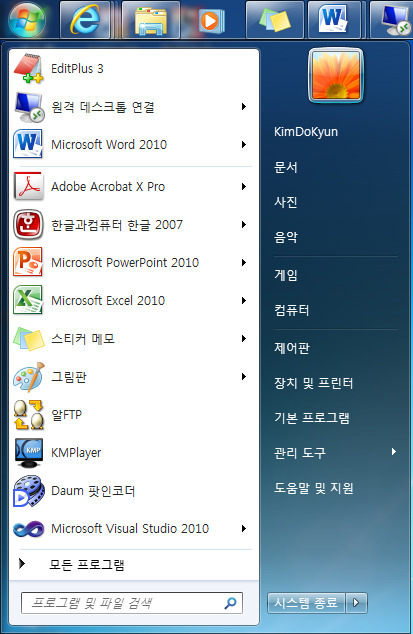
Task: Click the 프로그램 및 파일 검색 search box
Action: 132,603
